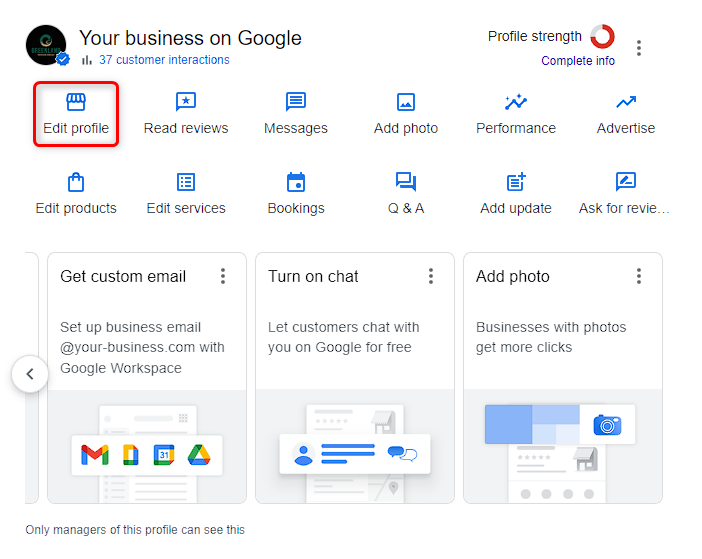702x559 pixels.
Task: Click the Edit services label
Action: coord(186,209)
